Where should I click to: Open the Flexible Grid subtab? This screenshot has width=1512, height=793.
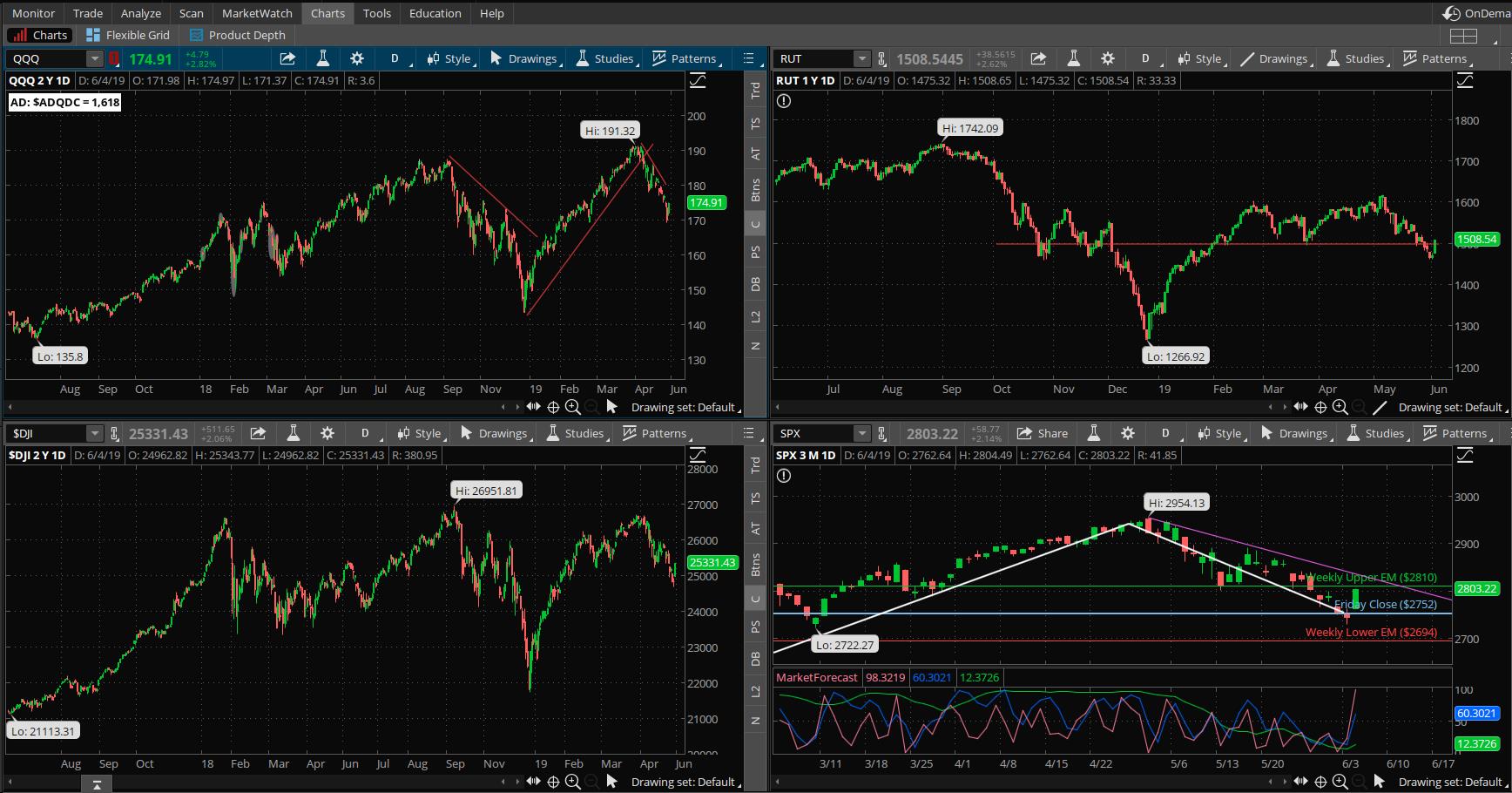pyautogui.click(x=128, y=35)
